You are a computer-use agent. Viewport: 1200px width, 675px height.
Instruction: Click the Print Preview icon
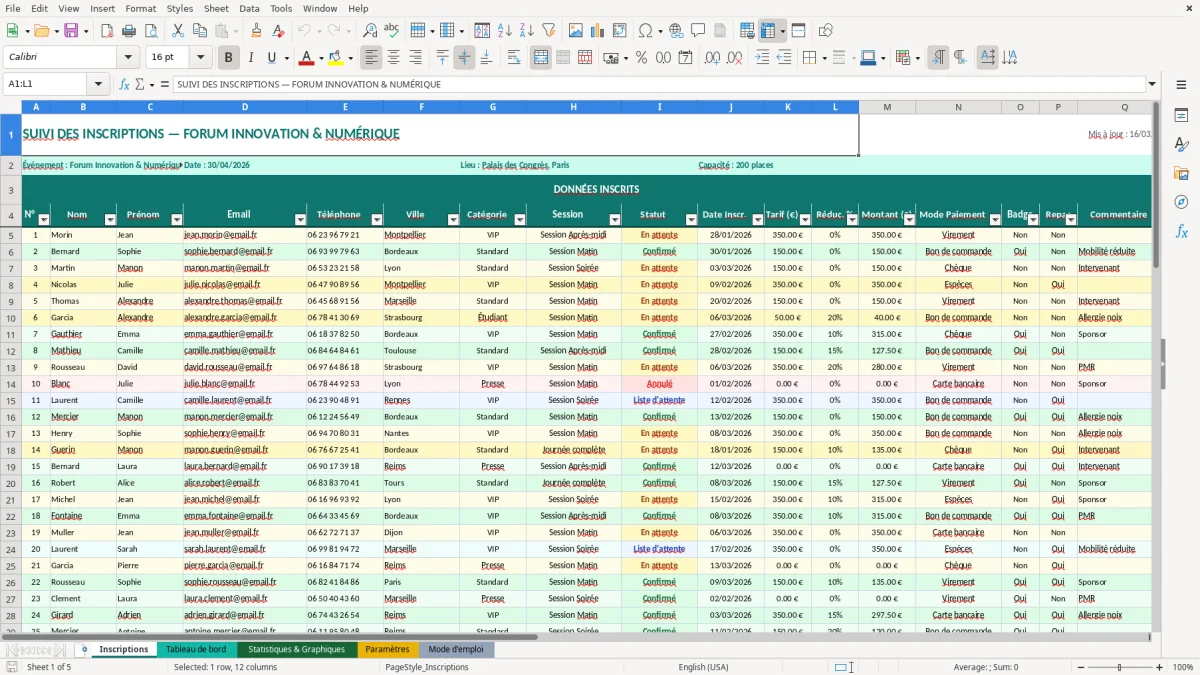[x=151, y=31]
